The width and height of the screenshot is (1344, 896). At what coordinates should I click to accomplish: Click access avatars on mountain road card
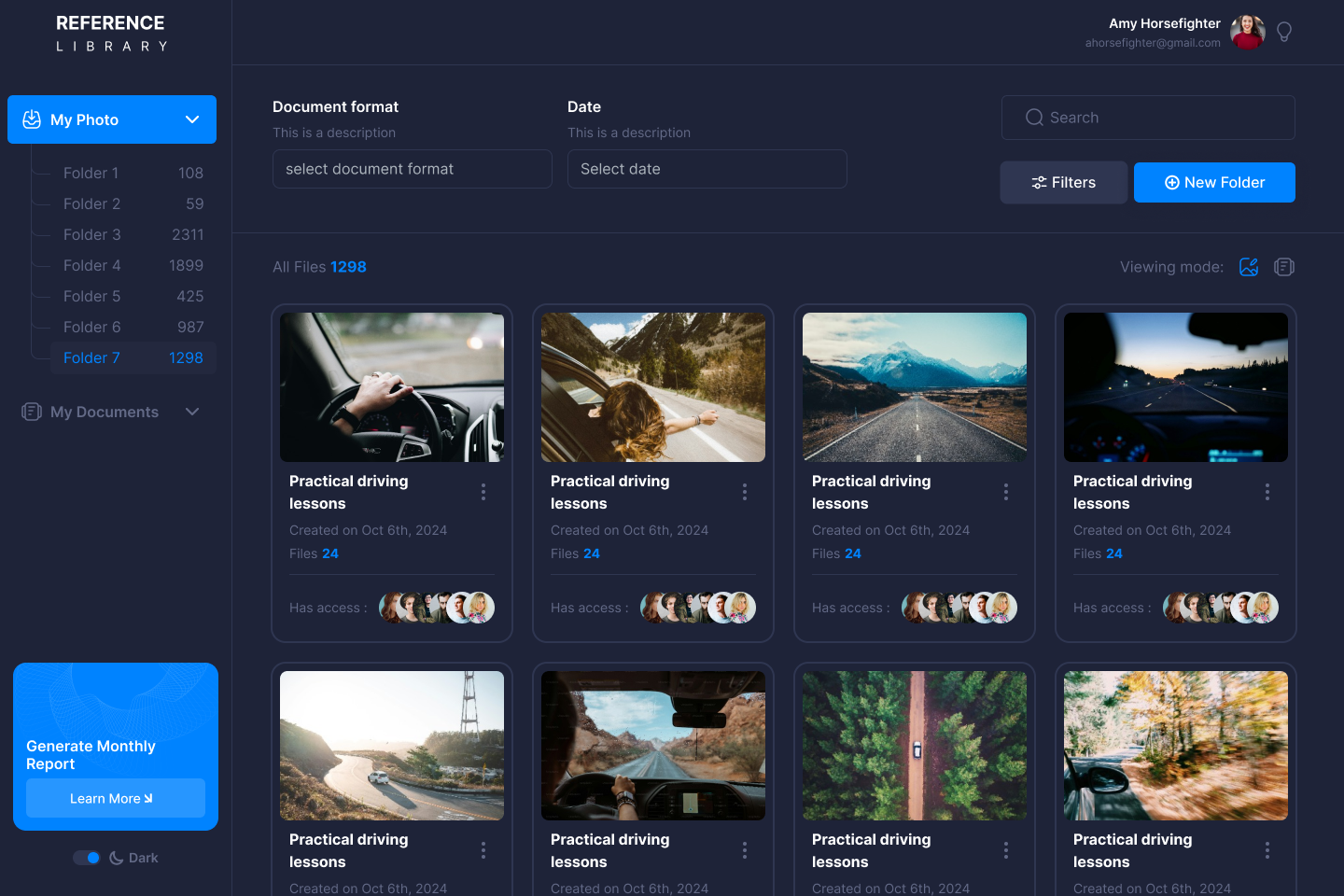point(959,608)
